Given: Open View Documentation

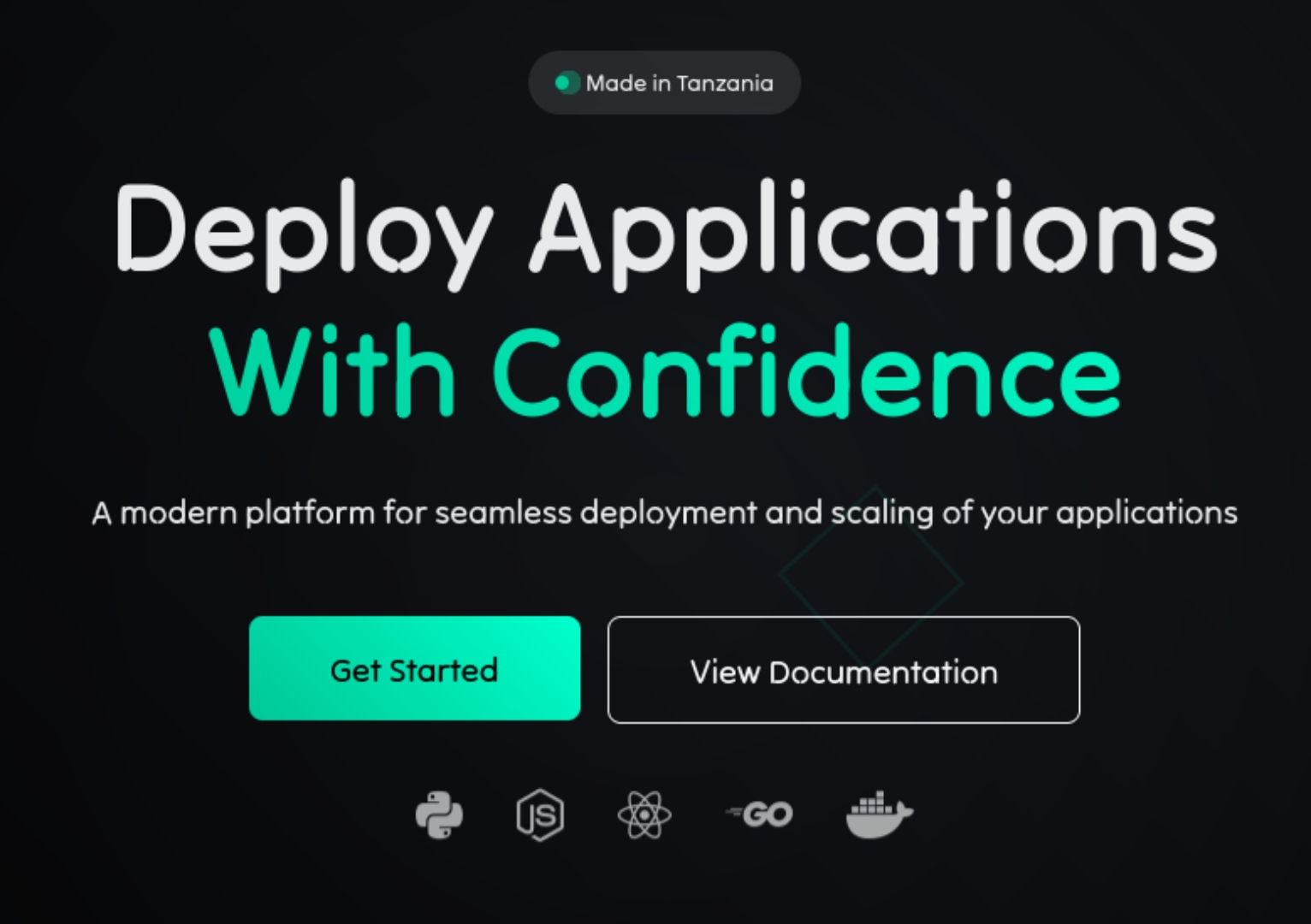Looking at the screenshot, I should pyautogui.click(x=843, y=671).
